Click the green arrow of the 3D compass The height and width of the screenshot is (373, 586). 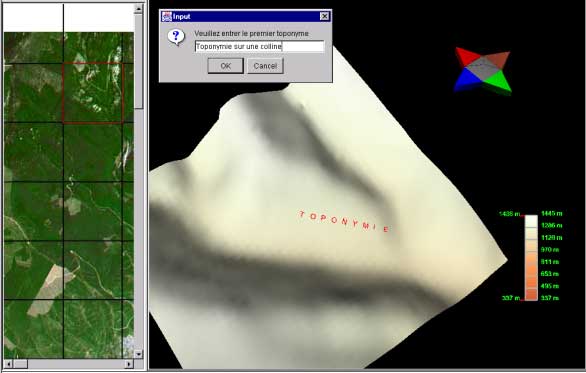[498, 82]
